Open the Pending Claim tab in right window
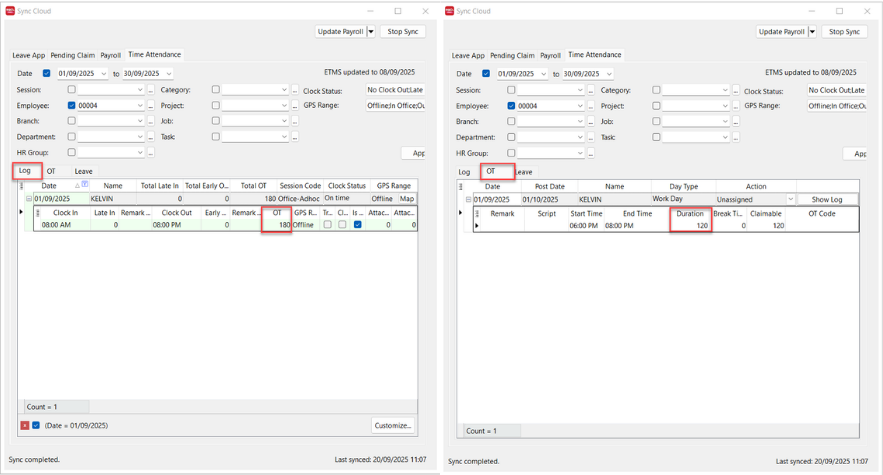Image resolution: width=883 pixels, height=475 pixels. tap(512, 55)
